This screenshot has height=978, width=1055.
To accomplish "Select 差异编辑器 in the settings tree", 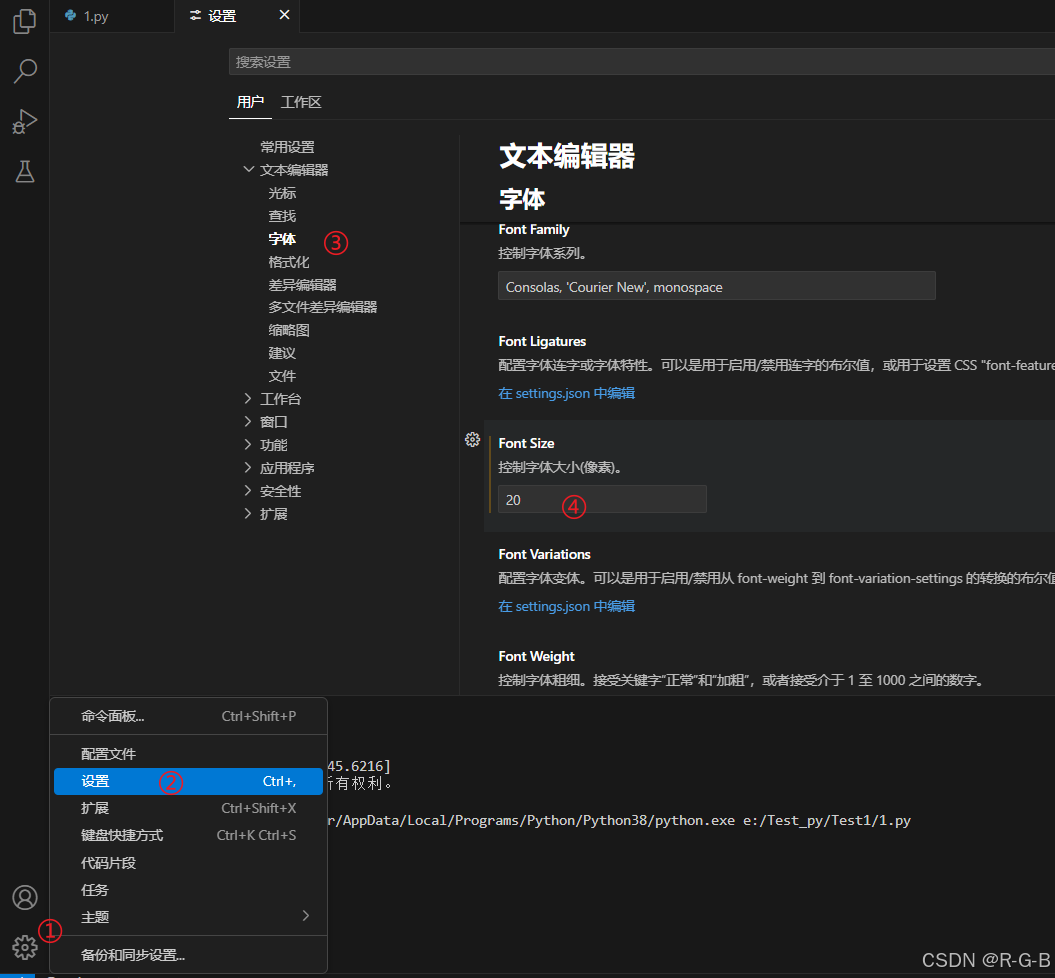I will [x=302, y=285].
